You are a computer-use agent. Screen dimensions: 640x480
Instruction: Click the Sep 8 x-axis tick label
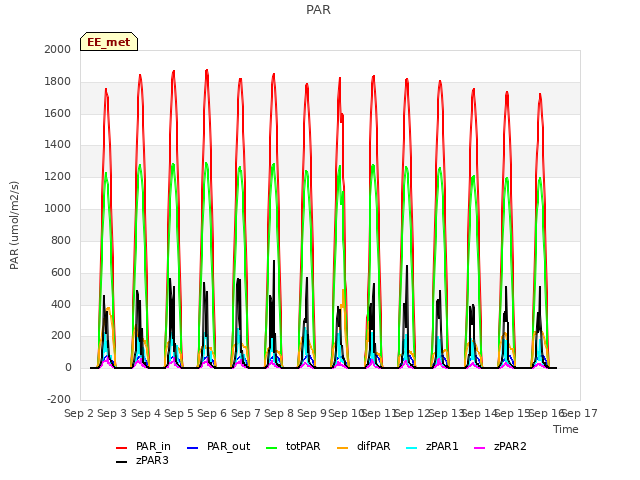tap(279, 413)
